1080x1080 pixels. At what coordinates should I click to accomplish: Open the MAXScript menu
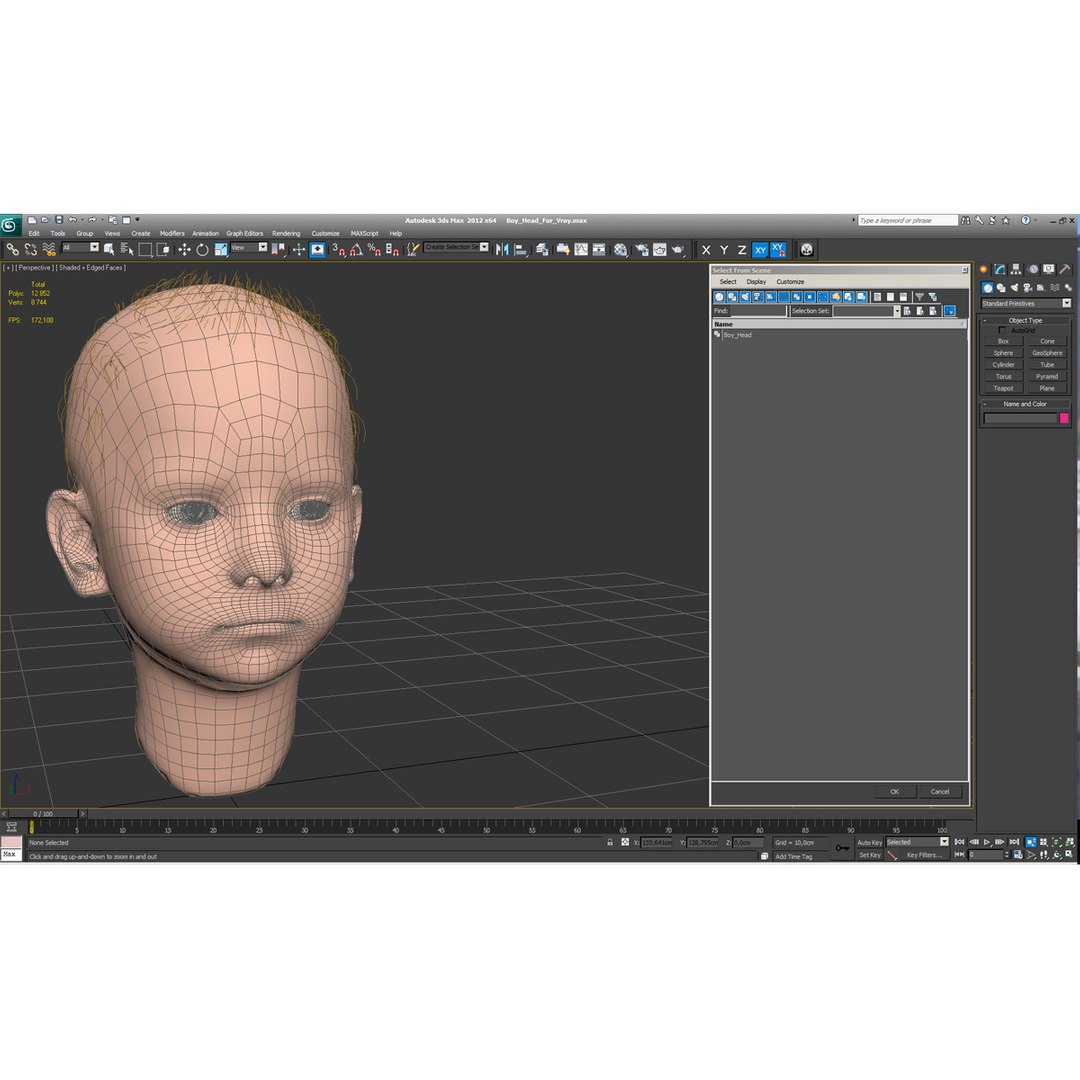point(364,233)
